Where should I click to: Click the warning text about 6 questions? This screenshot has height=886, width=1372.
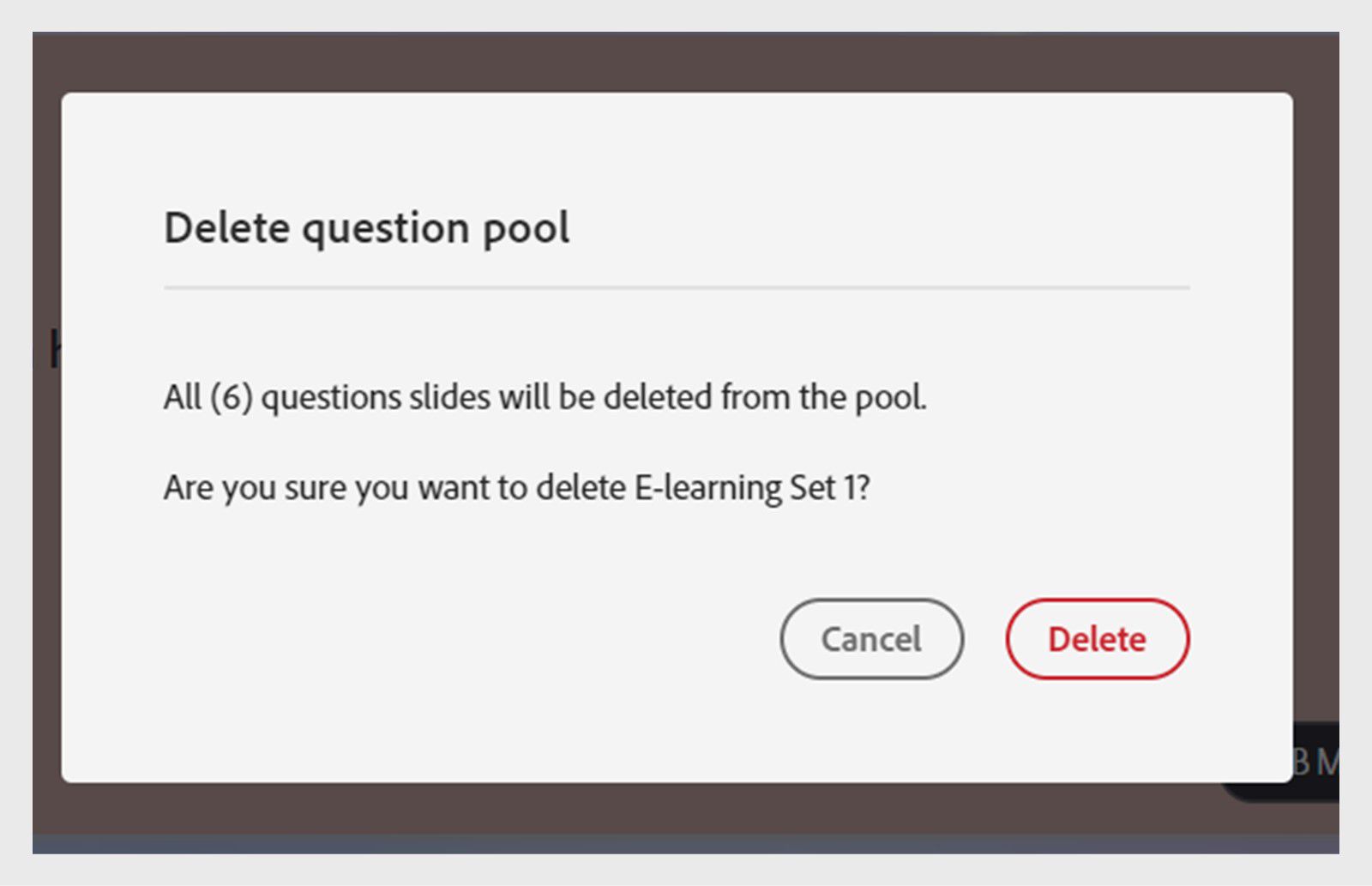point(546,396)
